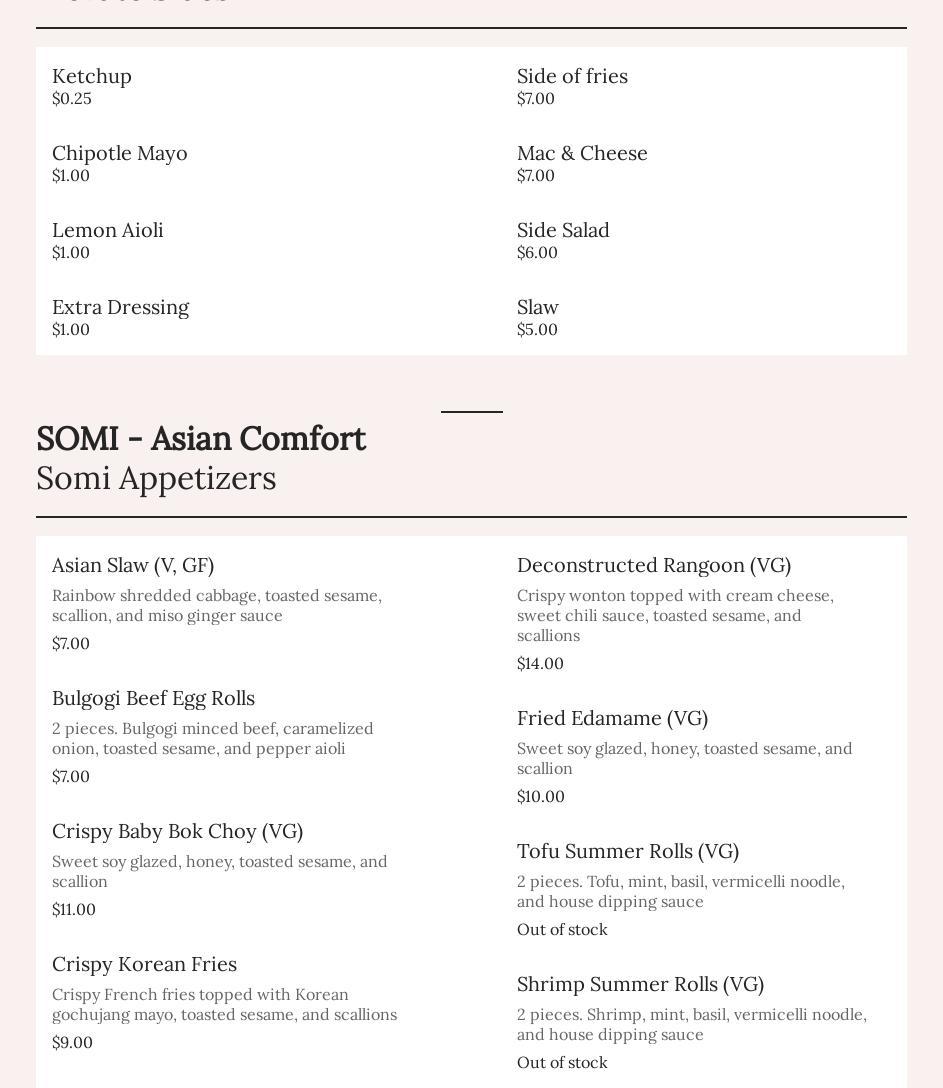Image resolution: width=943 pixels, height=1088 pixels.
Task: Click Out of stock under Tofu Summer Rolls
Action: [x=562, y=929]
